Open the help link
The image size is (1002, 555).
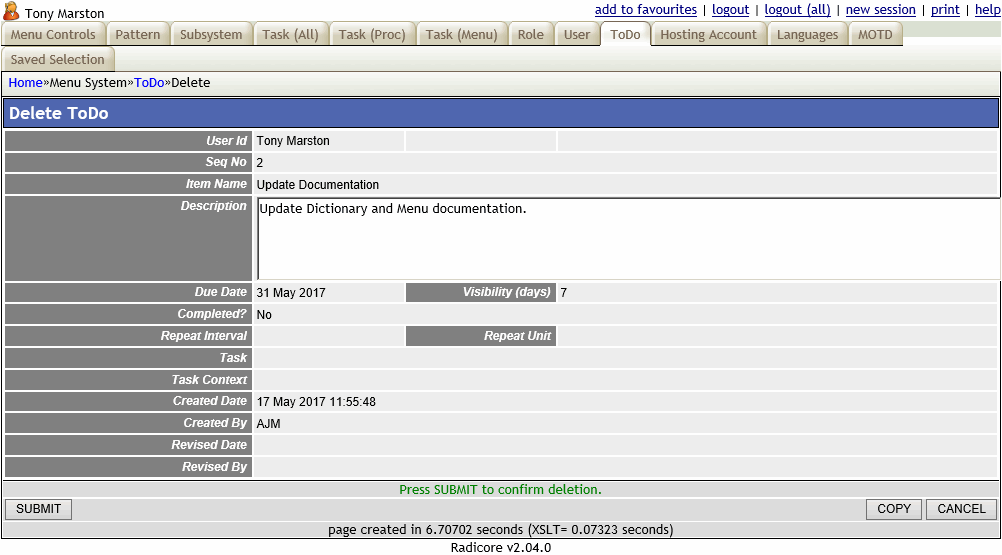click(x=987, y=10)
